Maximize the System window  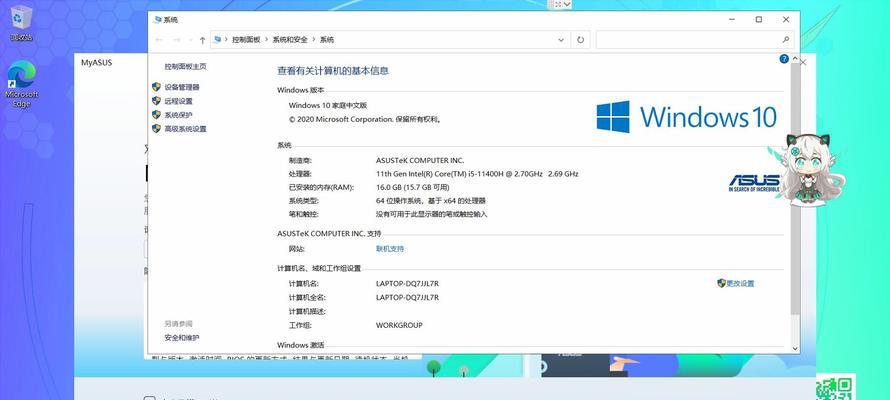click(x=759, y=20)
